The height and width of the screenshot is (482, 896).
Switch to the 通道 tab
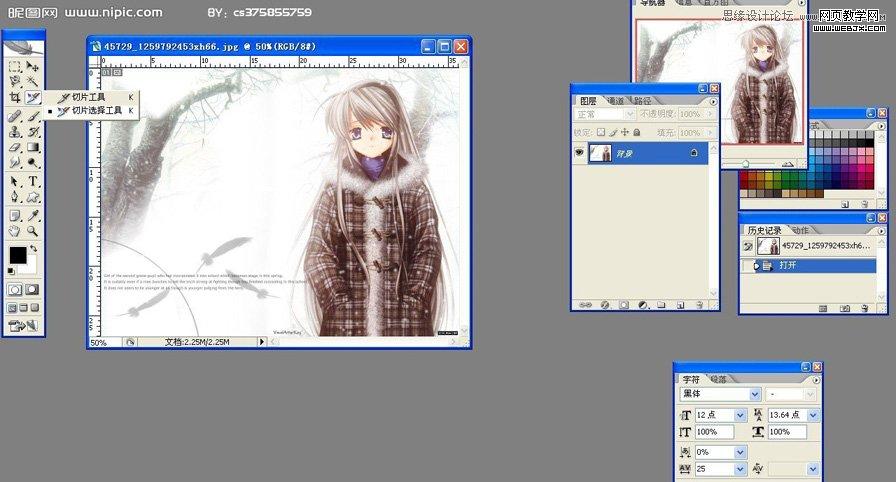tap(615, 101)
